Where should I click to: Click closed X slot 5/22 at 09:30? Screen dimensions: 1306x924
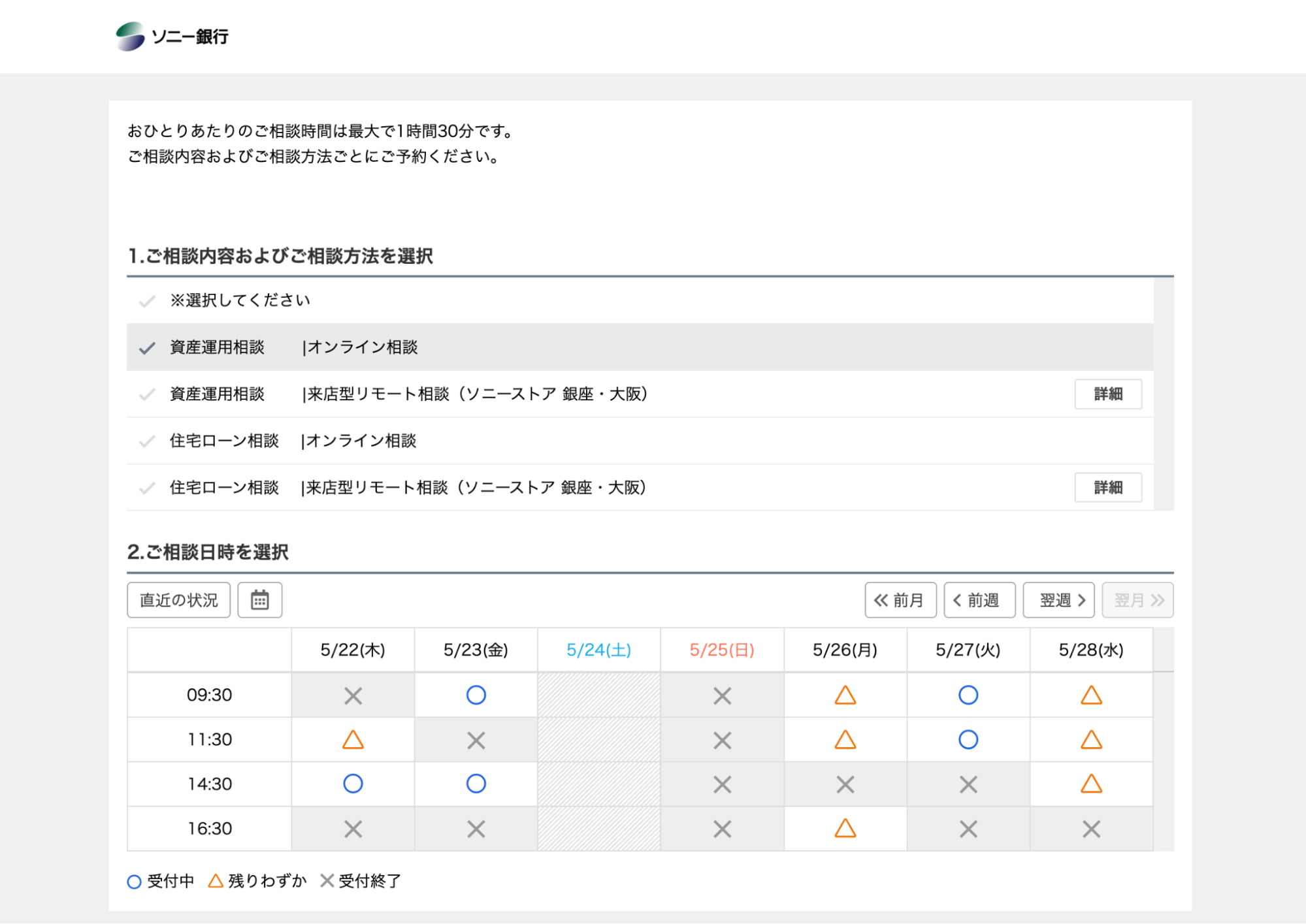[x=353, y=695]
